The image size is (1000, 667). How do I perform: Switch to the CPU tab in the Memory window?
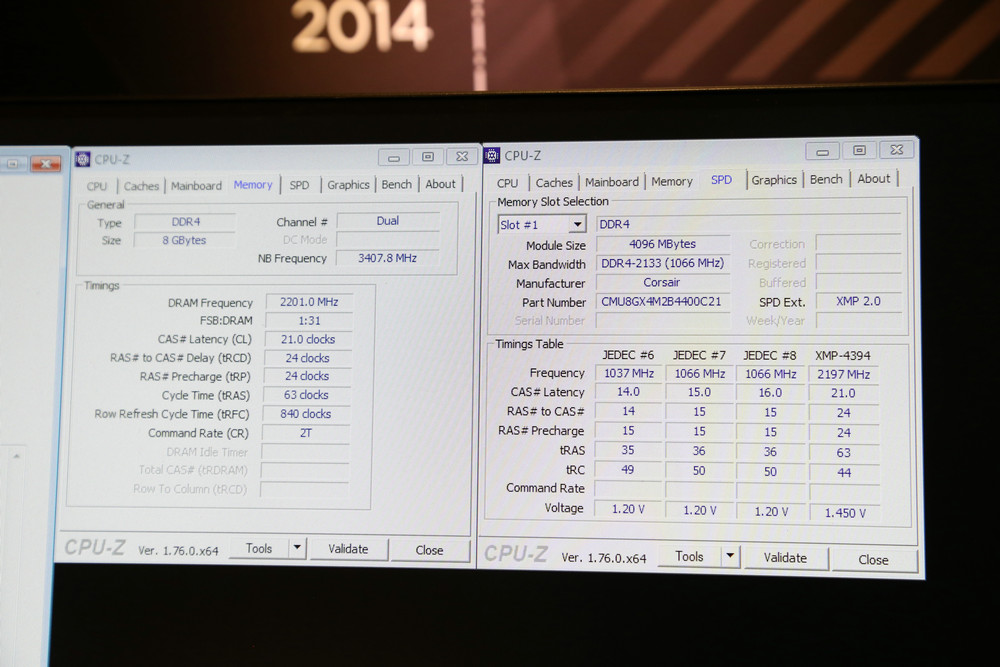[x=97, y=186]
